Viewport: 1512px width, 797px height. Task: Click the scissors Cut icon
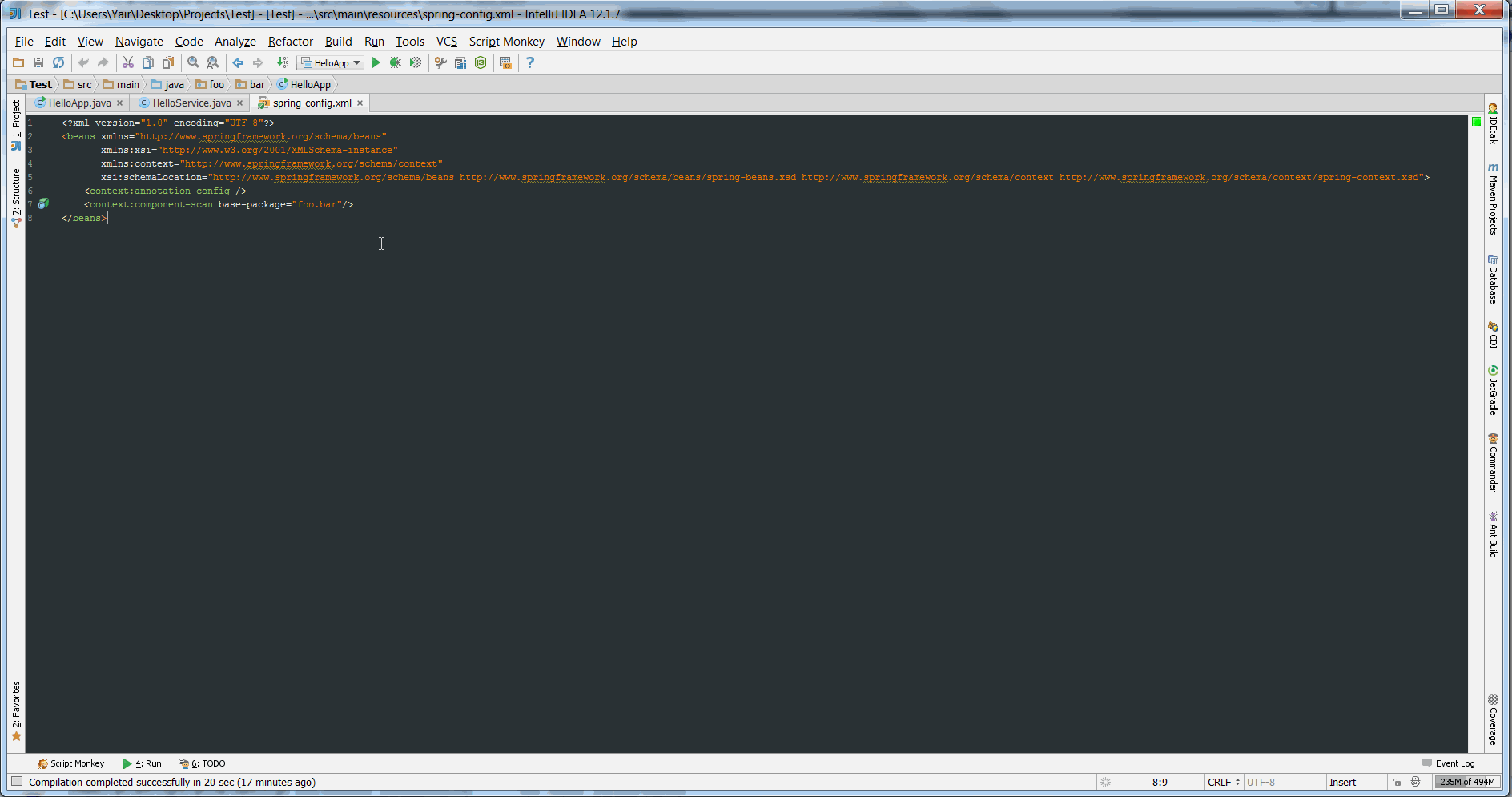(127, 63)
